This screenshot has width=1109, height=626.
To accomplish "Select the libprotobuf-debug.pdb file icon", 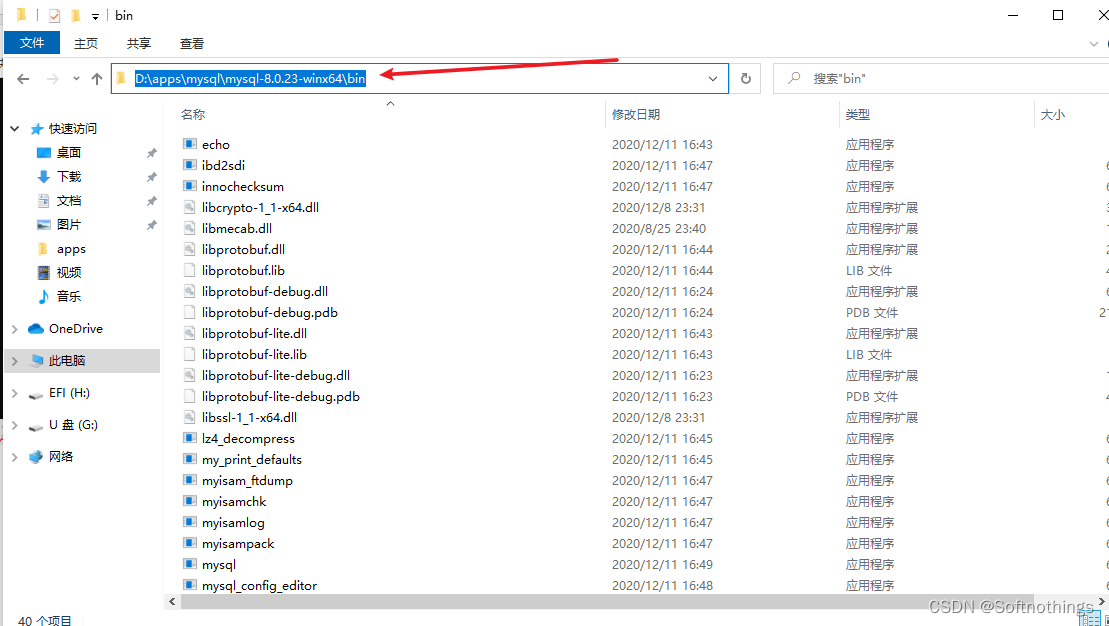I will 190,312.
